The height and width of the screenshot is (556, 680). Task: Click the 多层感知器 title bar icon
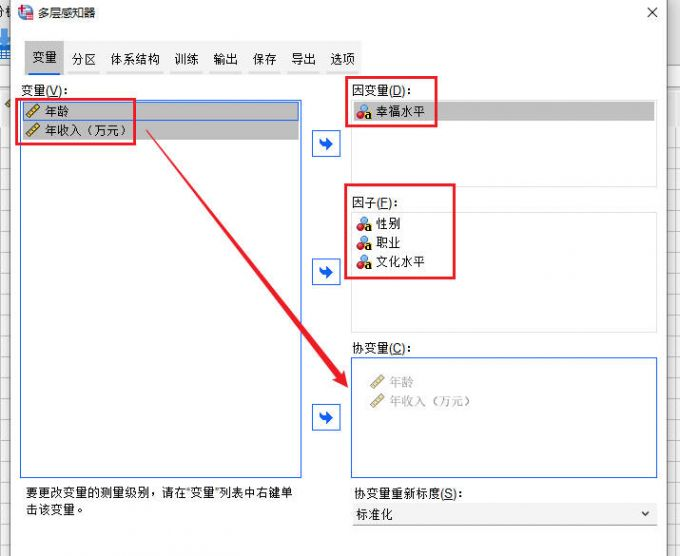tap(25, 13)
